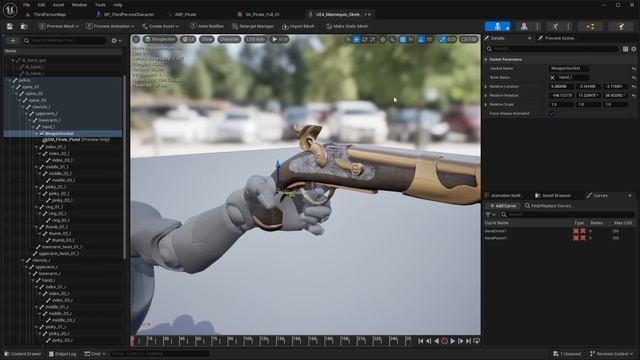Image resolution: width=640 pixels, height=360 pixels.
Task: Play the animation forward
Action: point(453,341)
